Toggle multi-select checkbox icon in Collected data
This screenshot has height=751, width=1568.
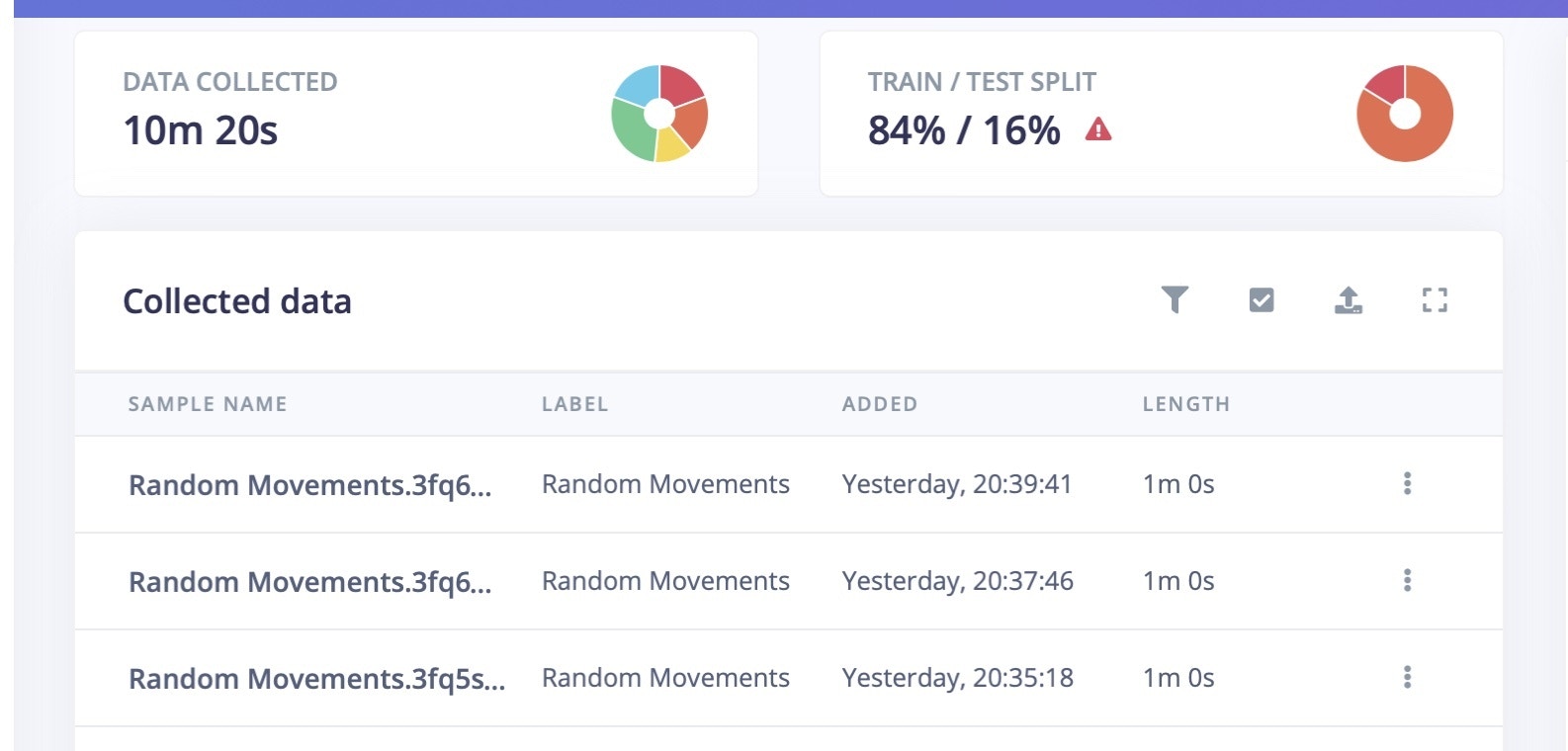point(1262,299)
